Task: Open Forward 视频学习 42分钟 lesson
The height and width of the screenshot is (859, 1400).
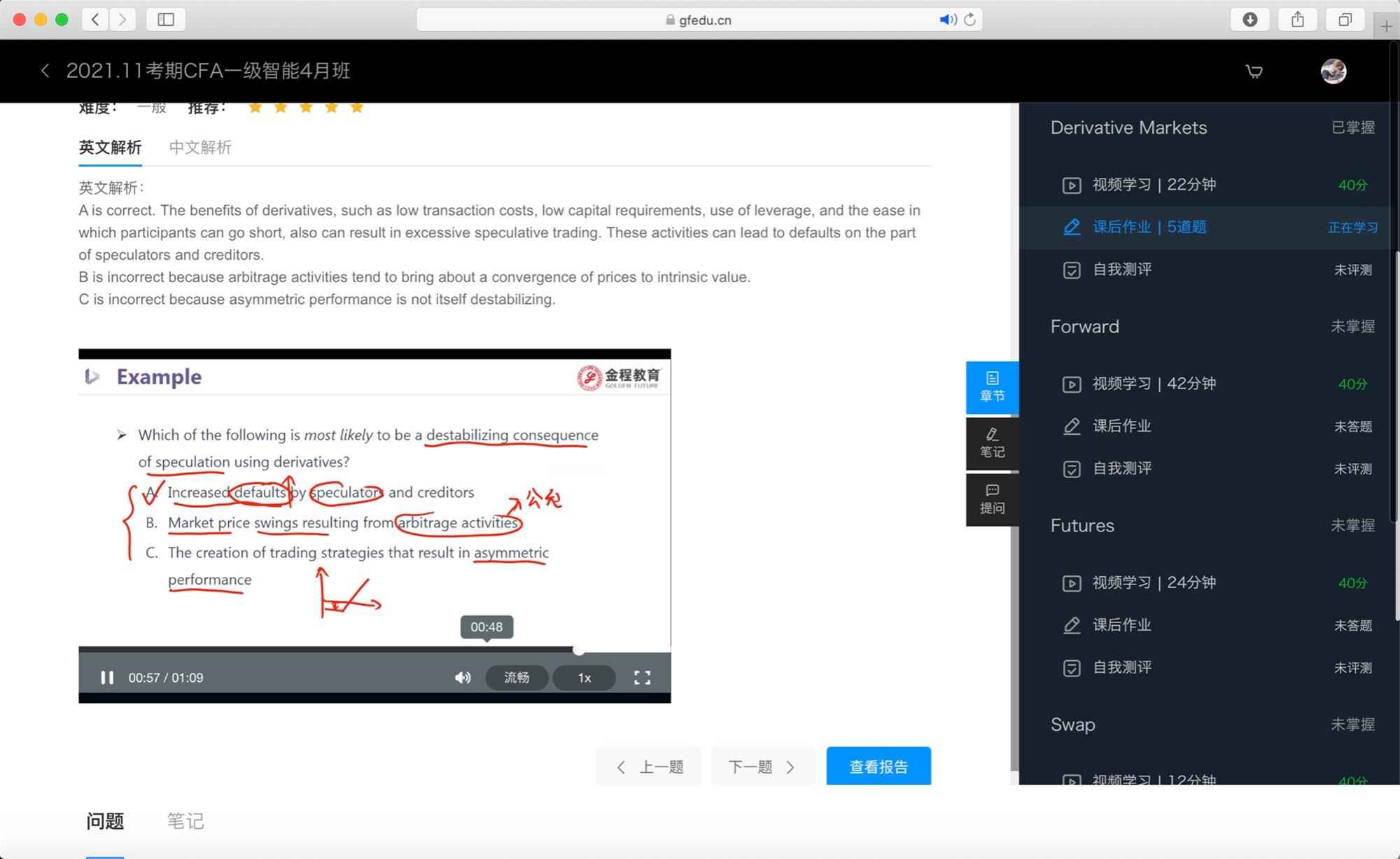Action: [x=1154, y=384]
